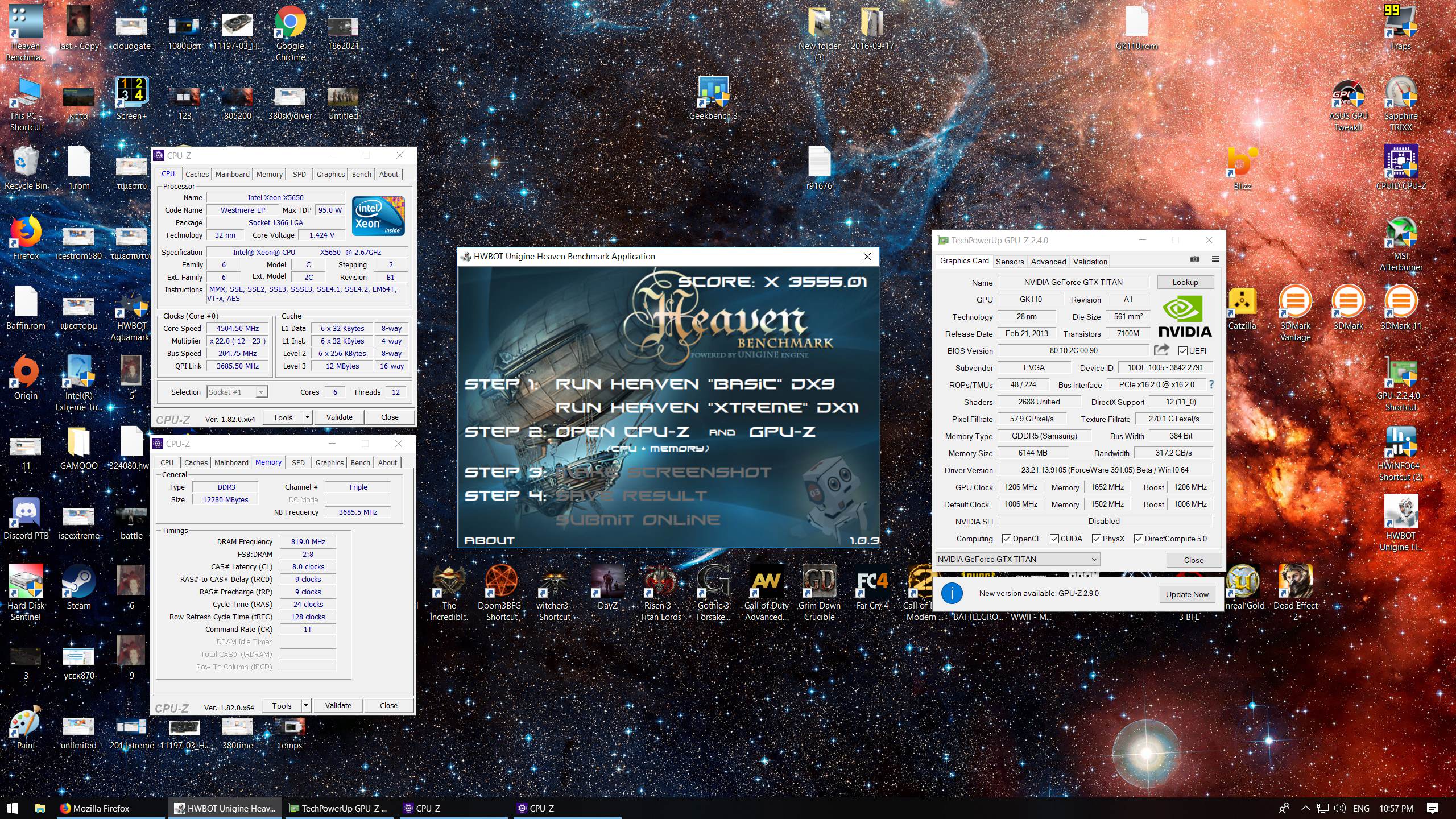Switch to Caches tab in upper CPU-Z window

[x=197, y=175]
